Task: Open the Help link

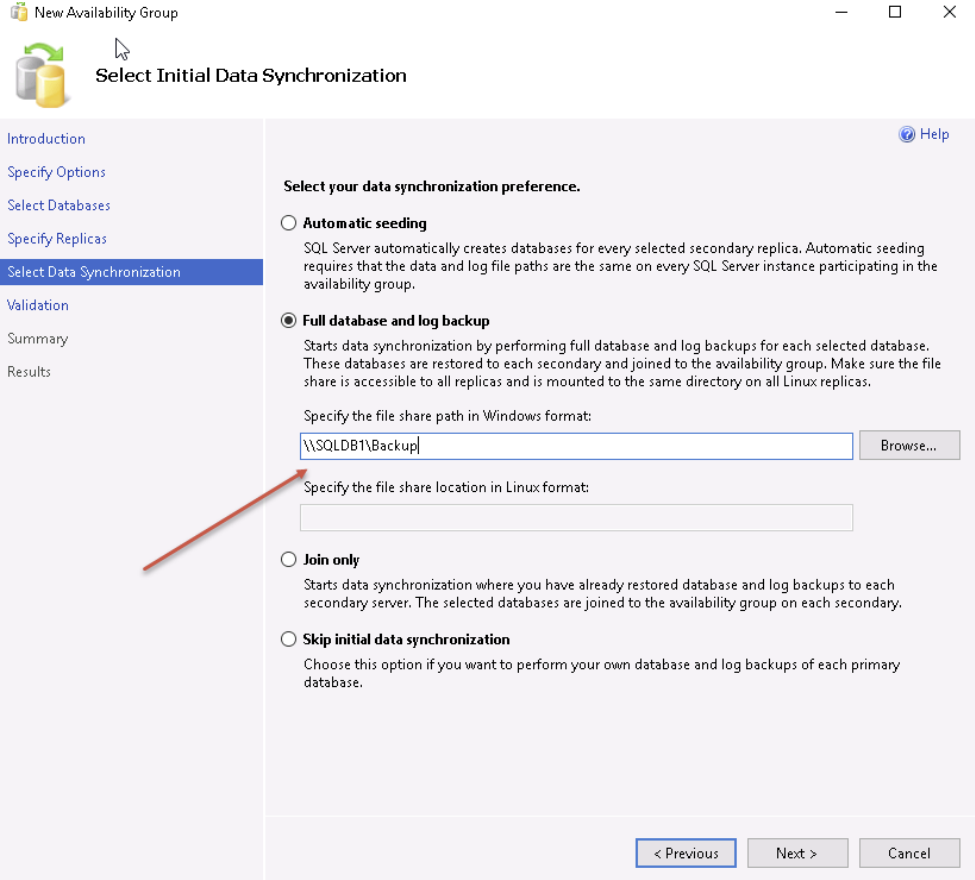Action: pos(934,134)
